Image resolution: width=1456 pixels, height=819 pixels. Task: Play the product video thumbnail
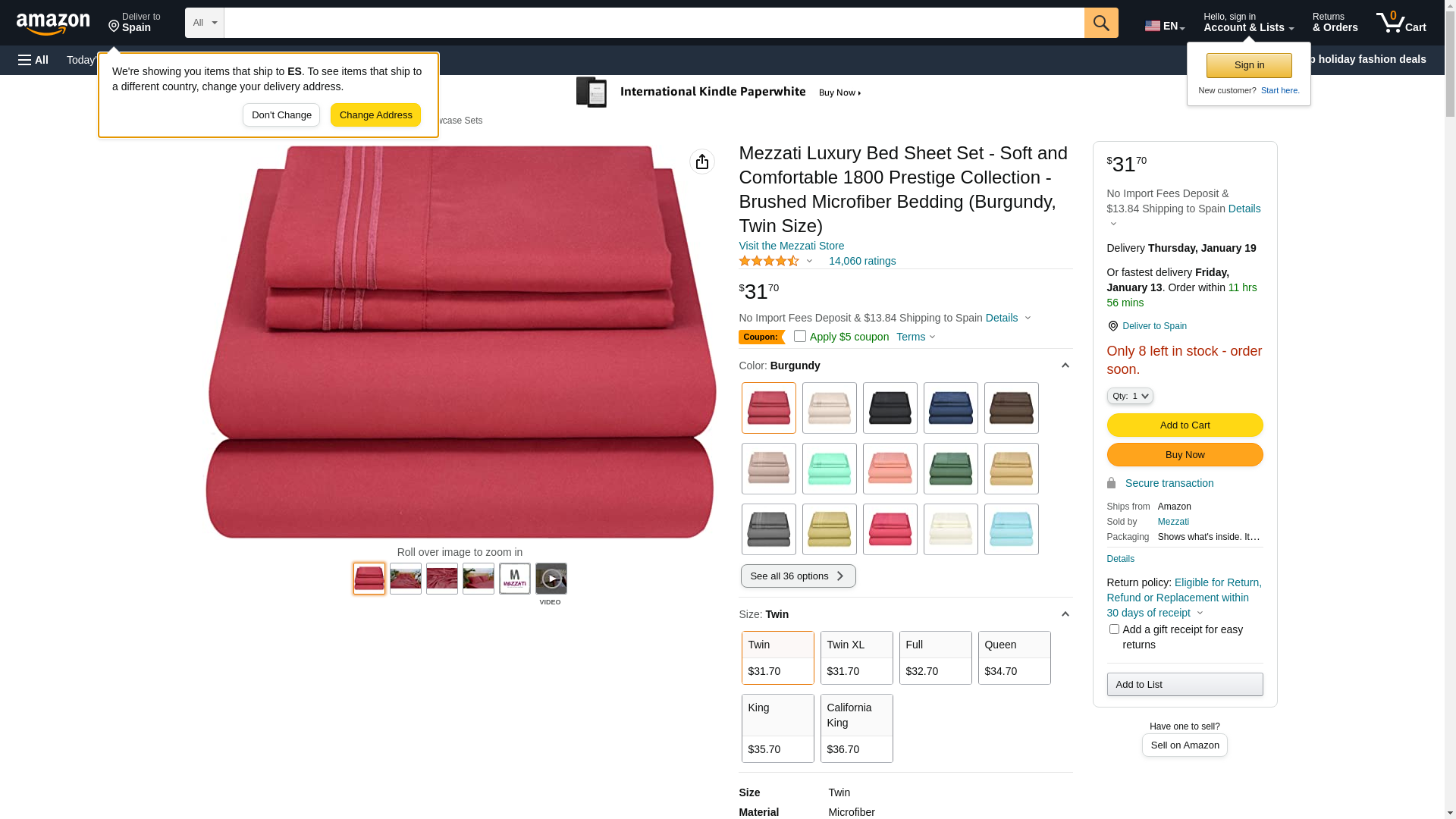(551, 579)
